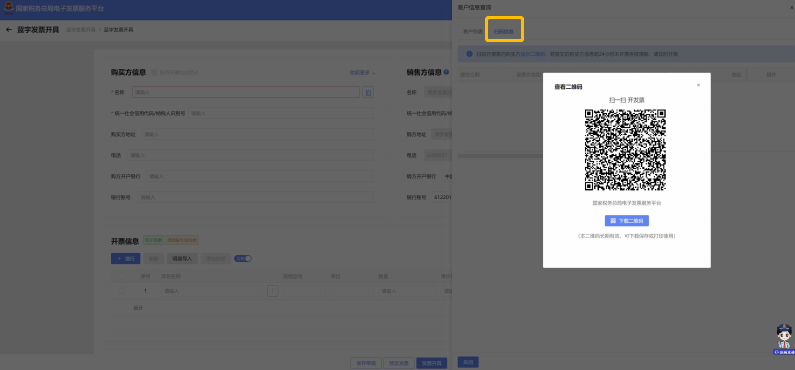Click the back arrow beside 蓝字发票开具
The image size is (795, 370).
(x=9, y=30)
